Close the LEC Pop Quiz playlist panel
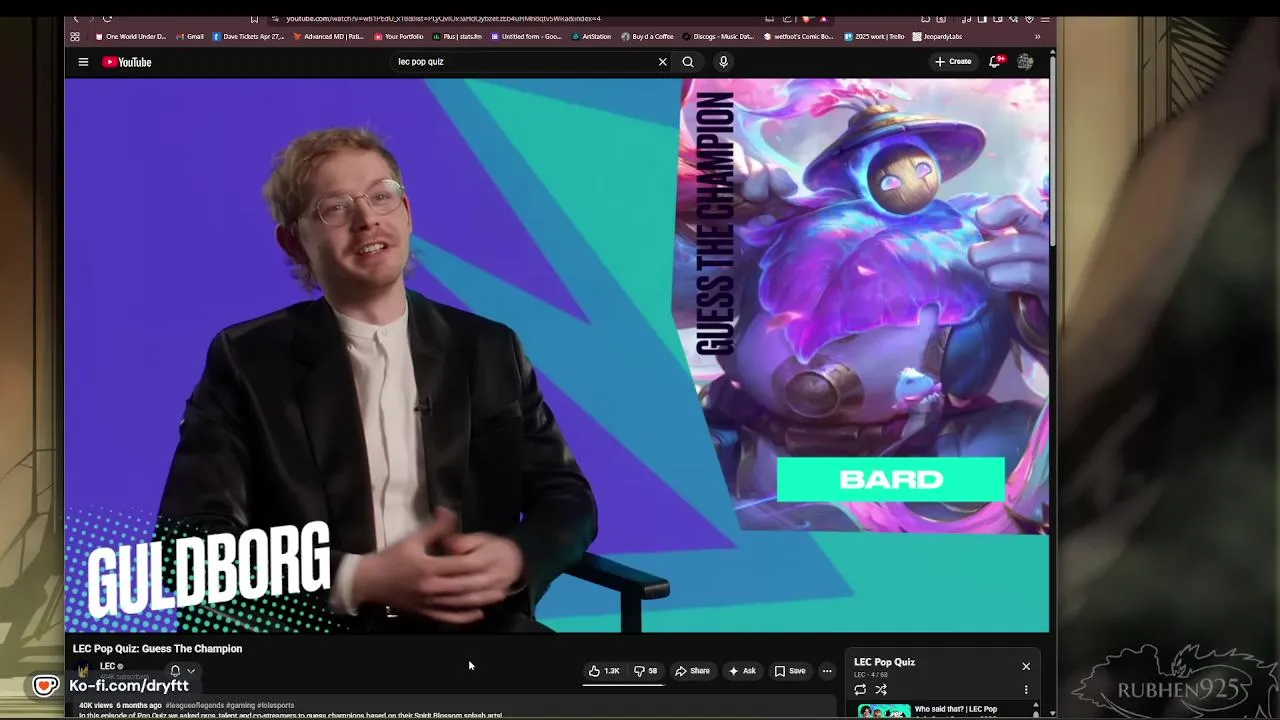Viewport: 1280px width, 720px height. (x=1025, y=666)
